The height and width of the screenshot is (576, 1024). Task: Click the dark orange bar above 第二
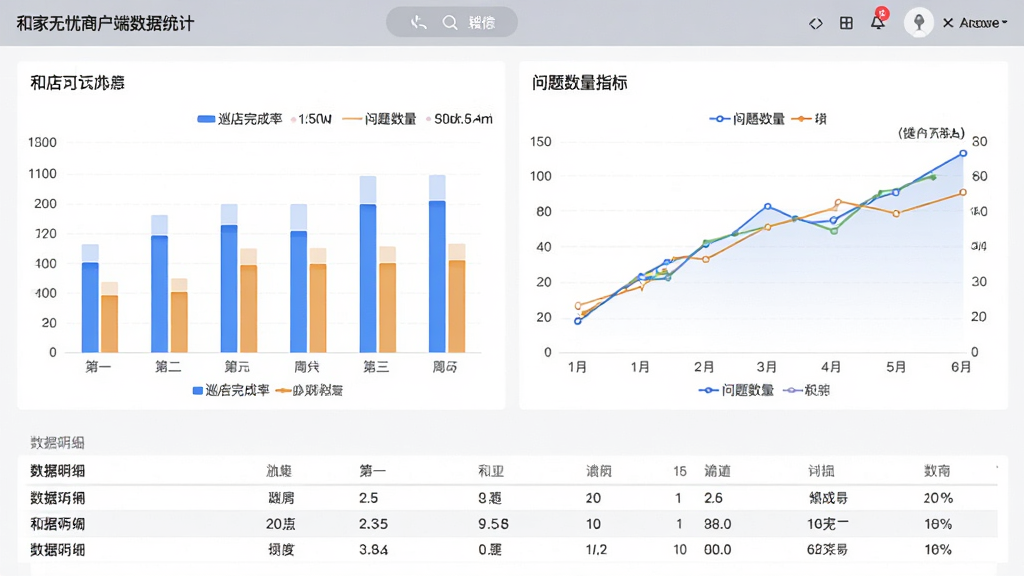[179, 323]
